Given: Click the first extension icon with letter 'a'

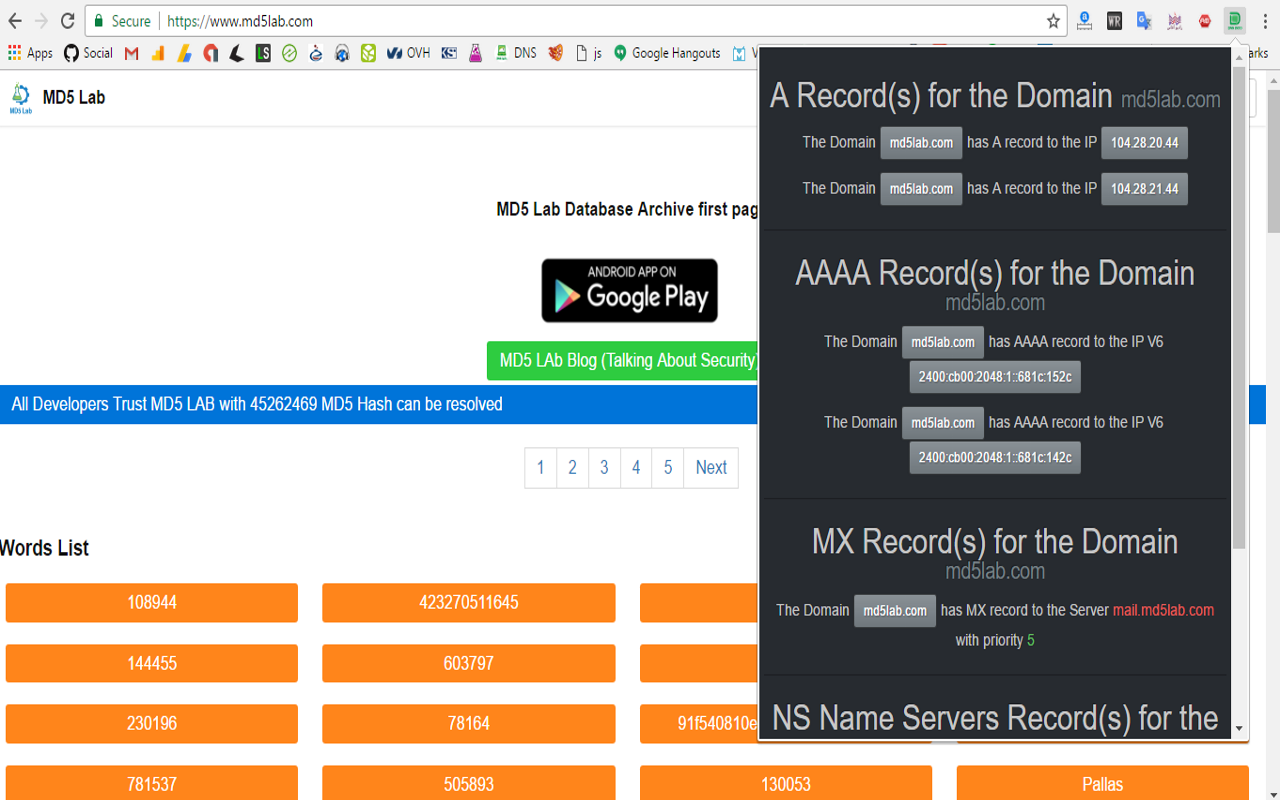Looking at the screenshot, I should (x=1084, y=21).
